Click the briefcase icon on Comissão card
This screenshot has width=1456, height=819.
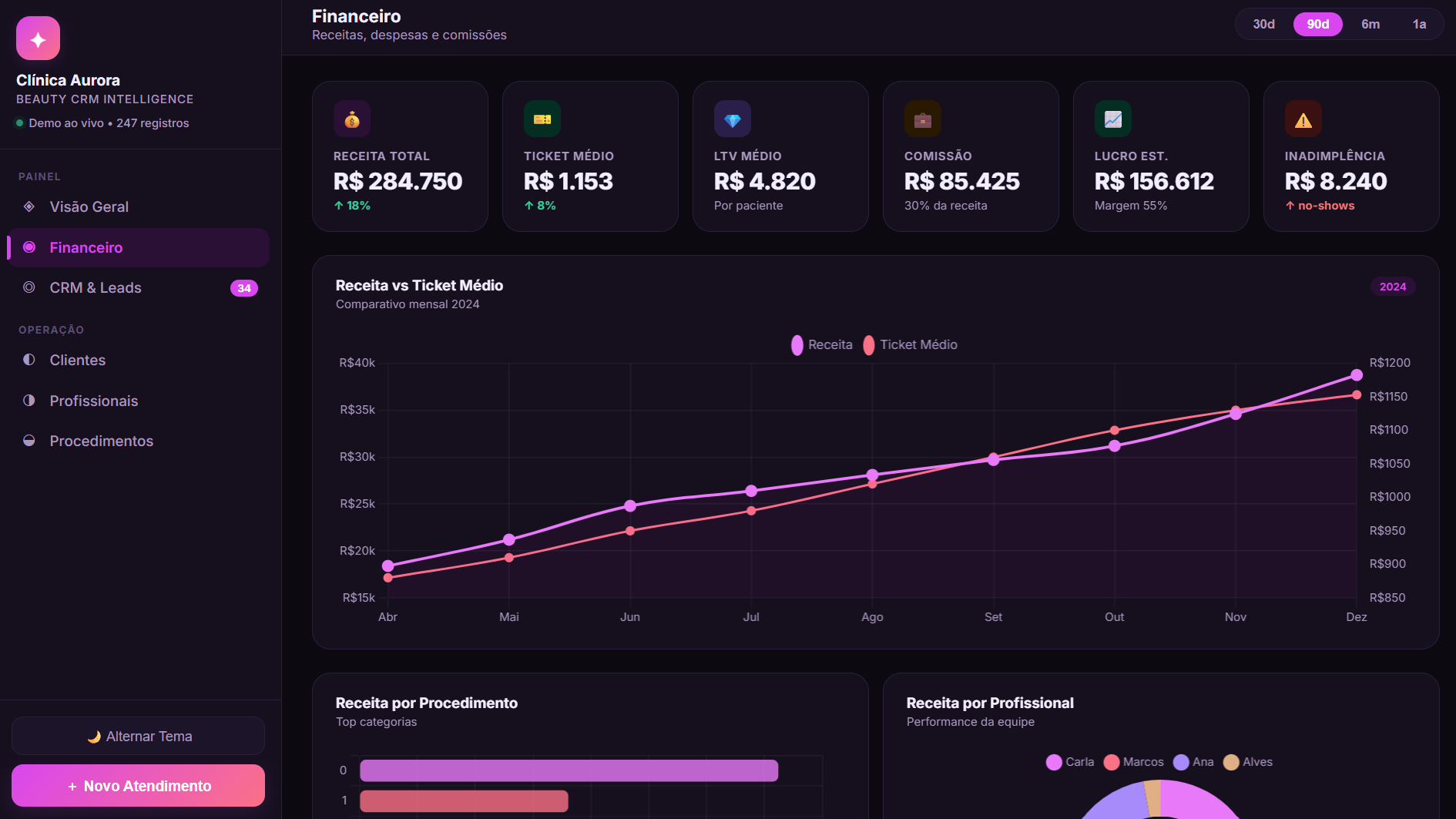(923, 119)
